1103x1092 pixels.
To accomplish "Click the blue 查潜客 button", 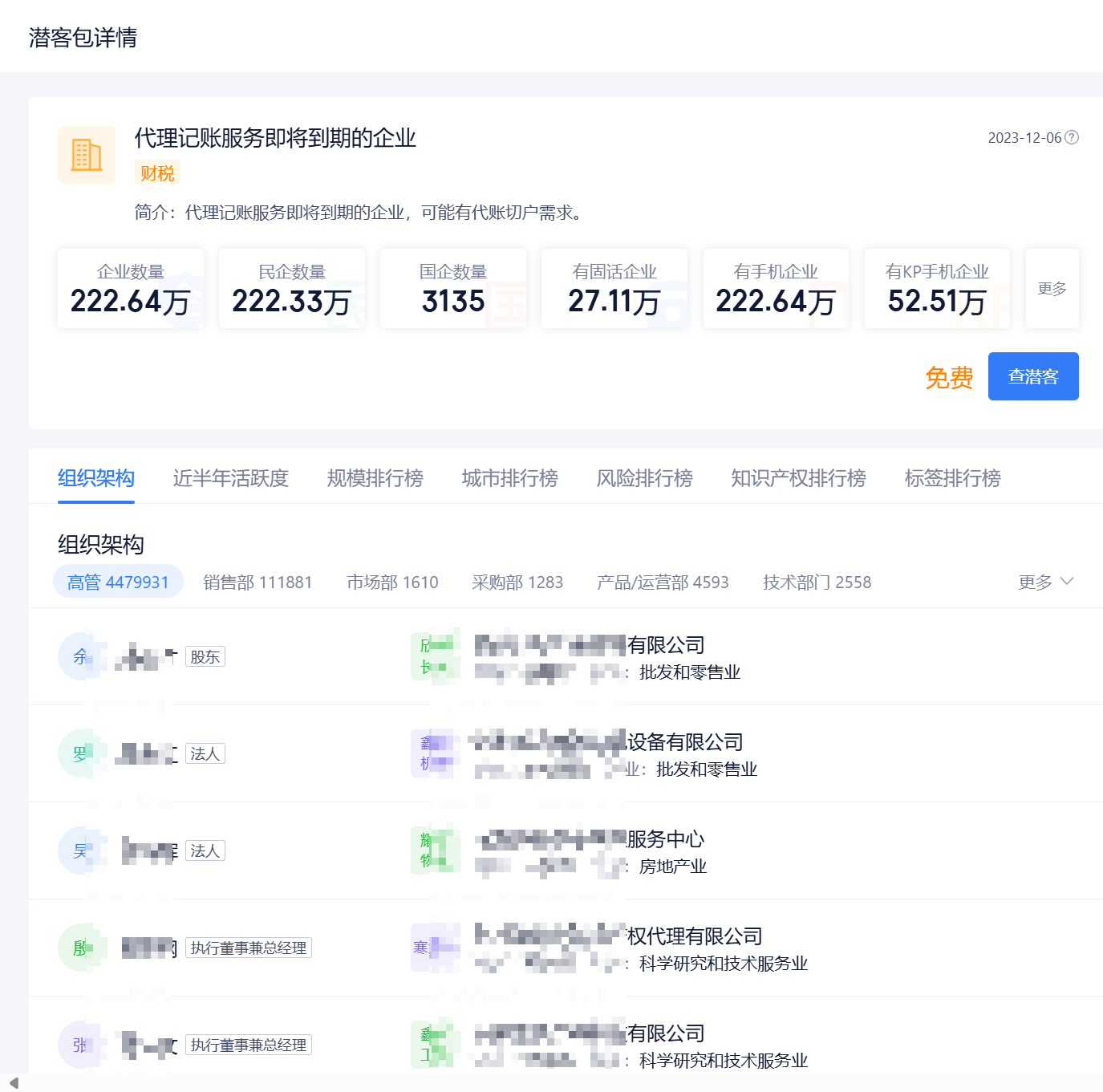I will [1032, 376].
